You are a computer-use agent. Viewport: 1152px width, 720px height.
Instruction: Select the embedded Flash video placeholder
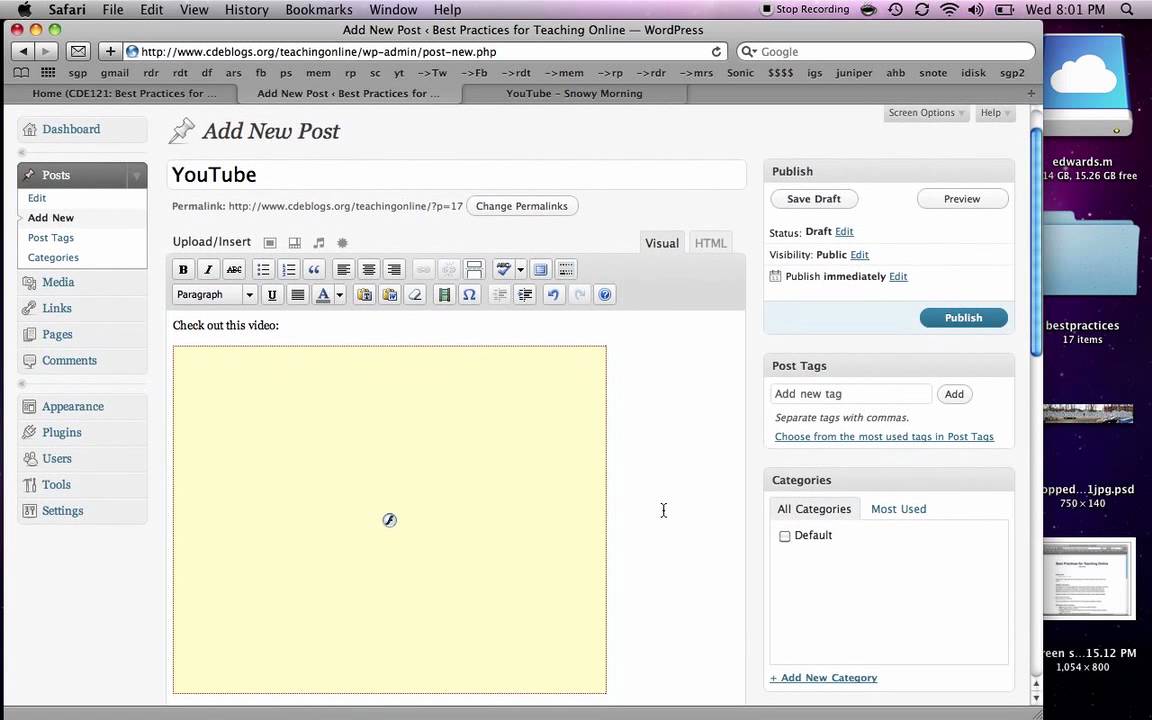click(x=389, y=519)
